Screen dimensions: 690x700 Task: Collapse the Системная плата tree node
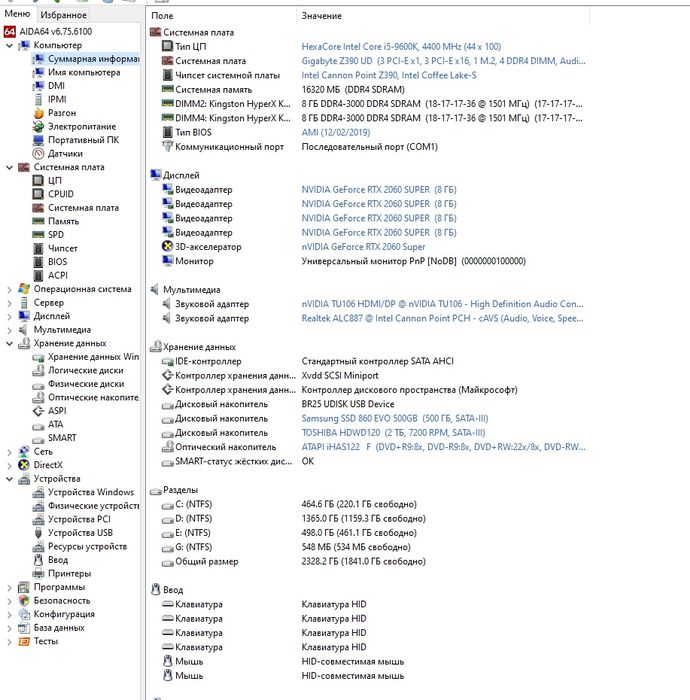coord(9,167)
